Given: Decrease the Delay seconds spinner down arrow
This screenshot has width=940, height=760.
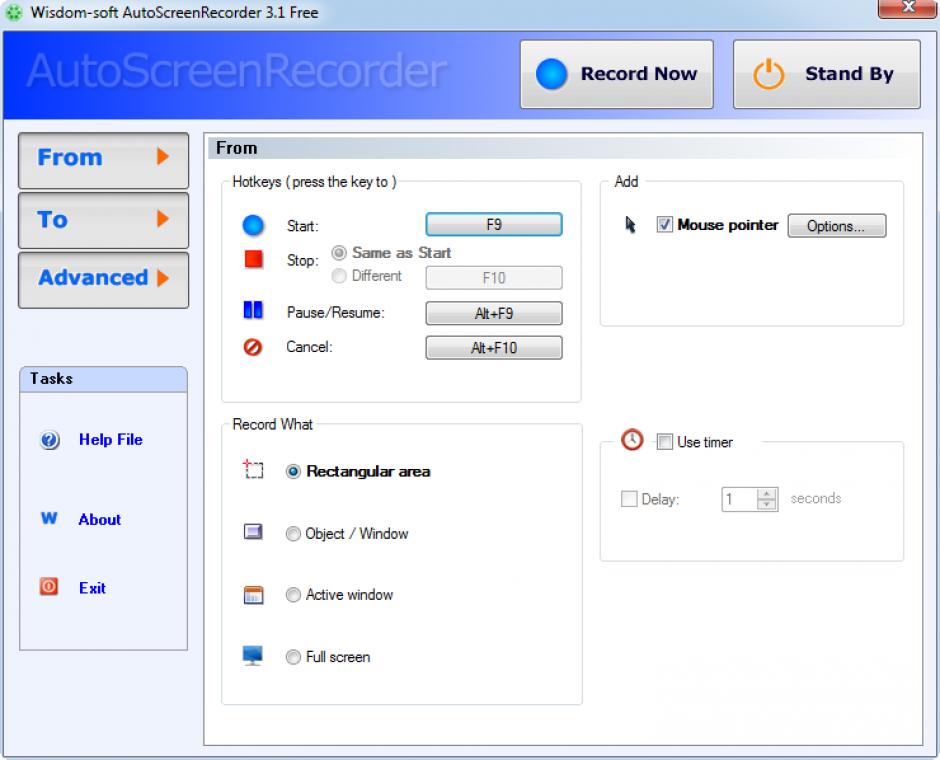Looking at the screenshot, I should (x=767, y=505).
